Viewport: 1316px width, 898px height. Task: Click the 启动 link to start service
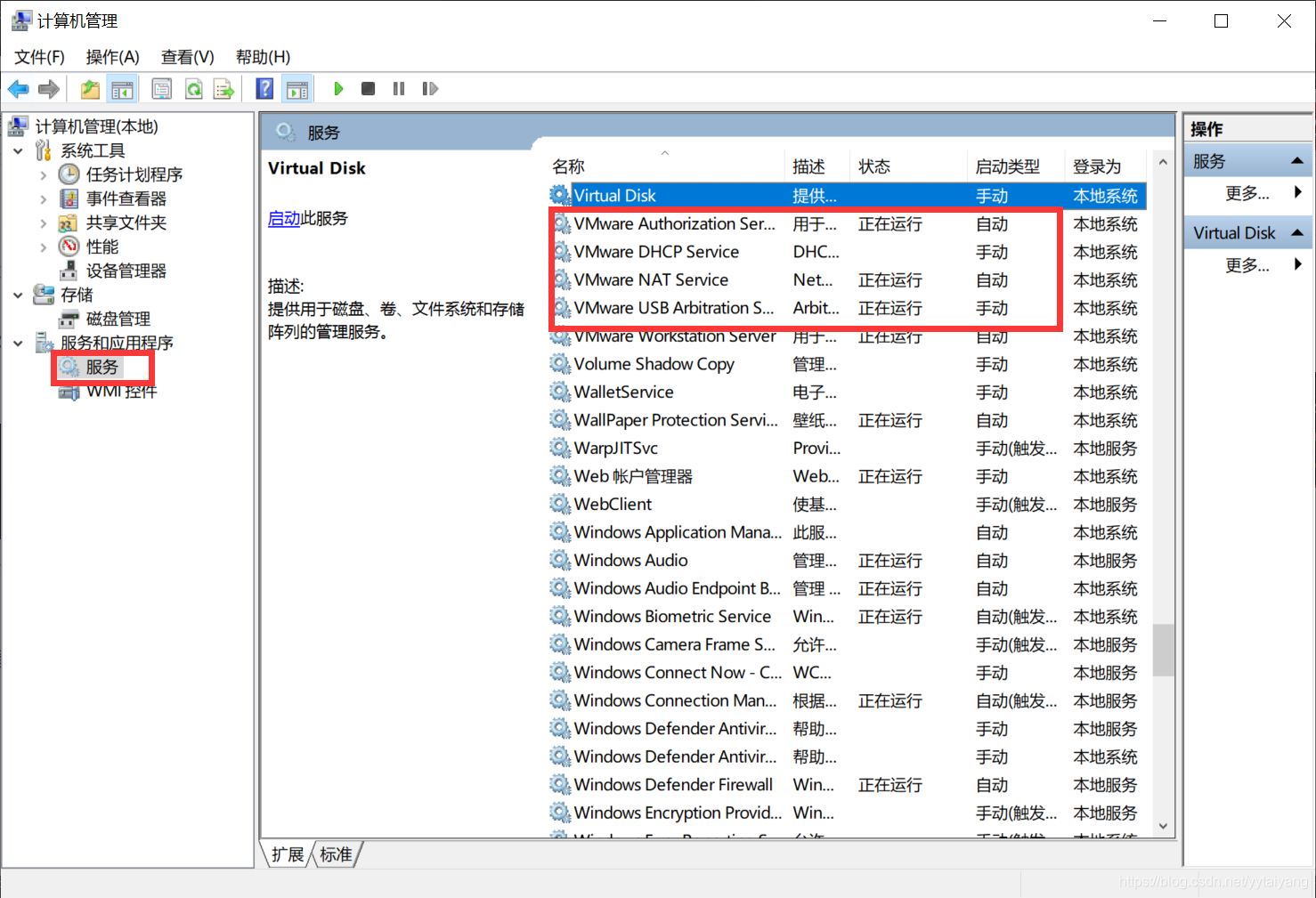(284, 218)
